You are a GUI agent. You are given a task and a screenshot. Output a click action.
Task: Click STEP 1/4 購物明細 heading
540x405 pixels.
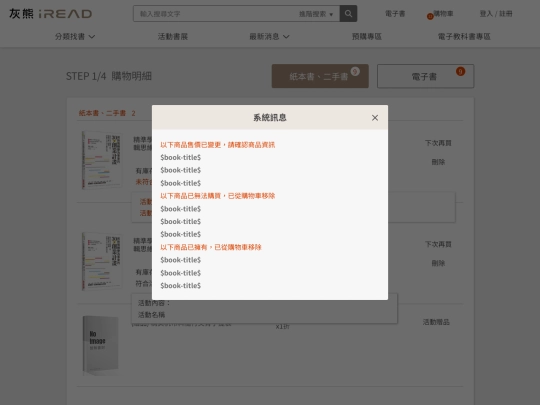[109, 76]
